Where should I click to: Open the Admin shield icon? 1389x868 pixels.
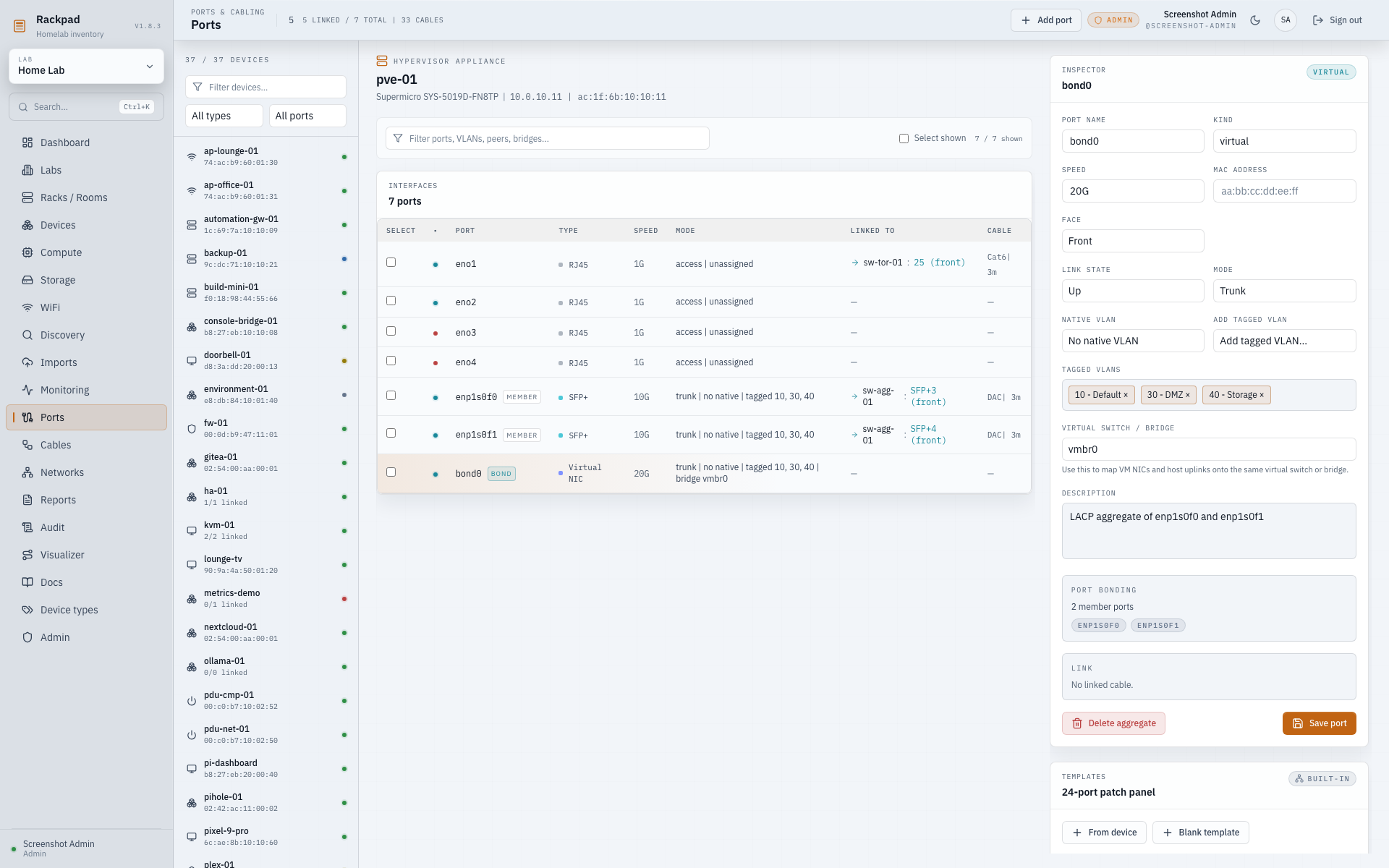[27, 637]
